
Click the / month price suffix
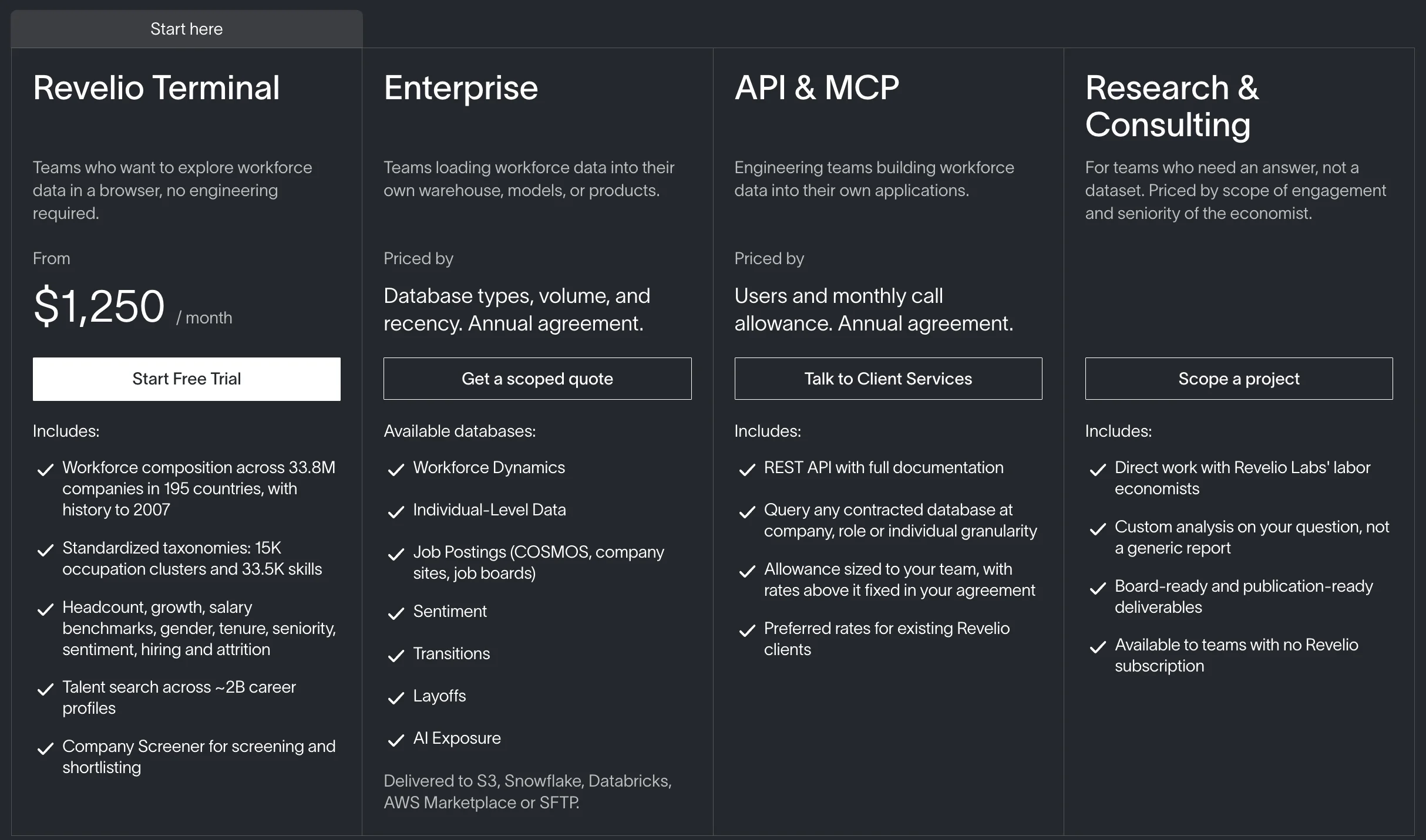click(x=204, y=318)
